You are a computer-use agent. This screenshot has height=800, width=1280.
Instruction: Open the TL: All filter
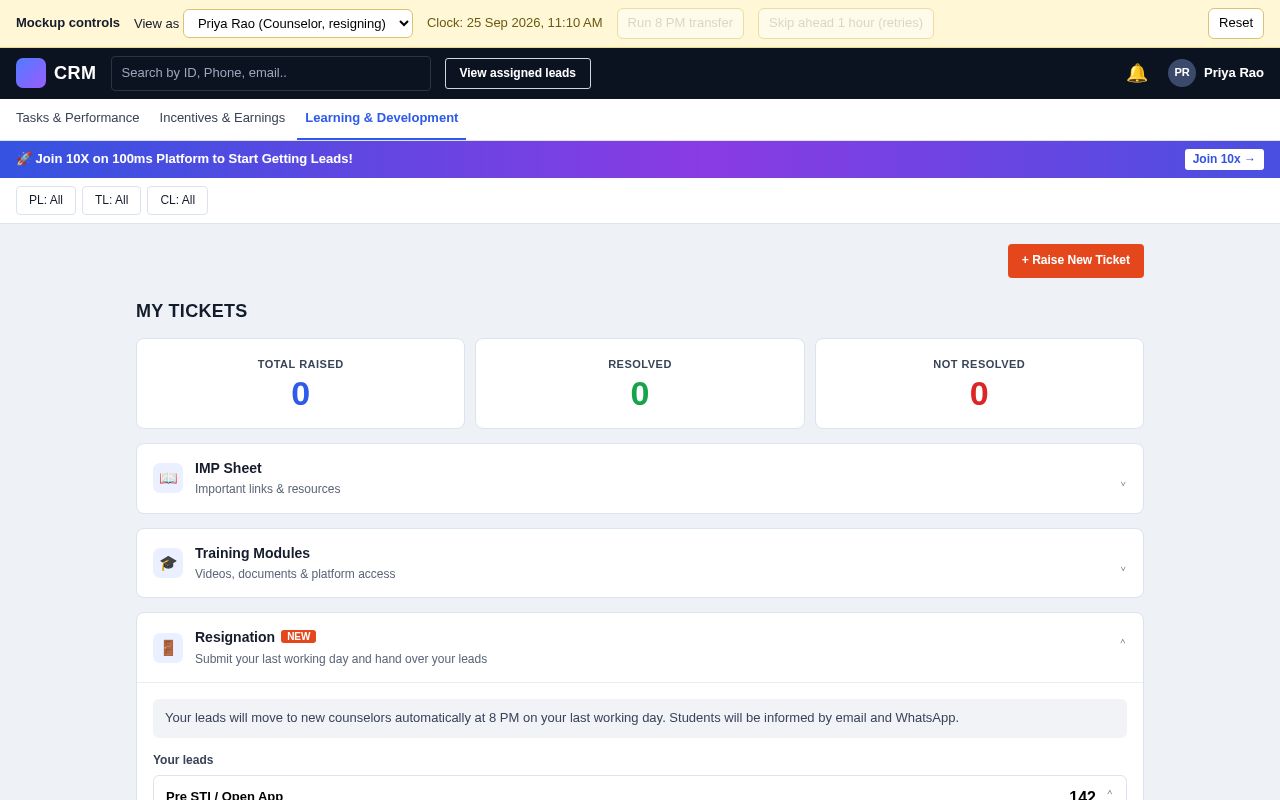(x=112, y=200)
